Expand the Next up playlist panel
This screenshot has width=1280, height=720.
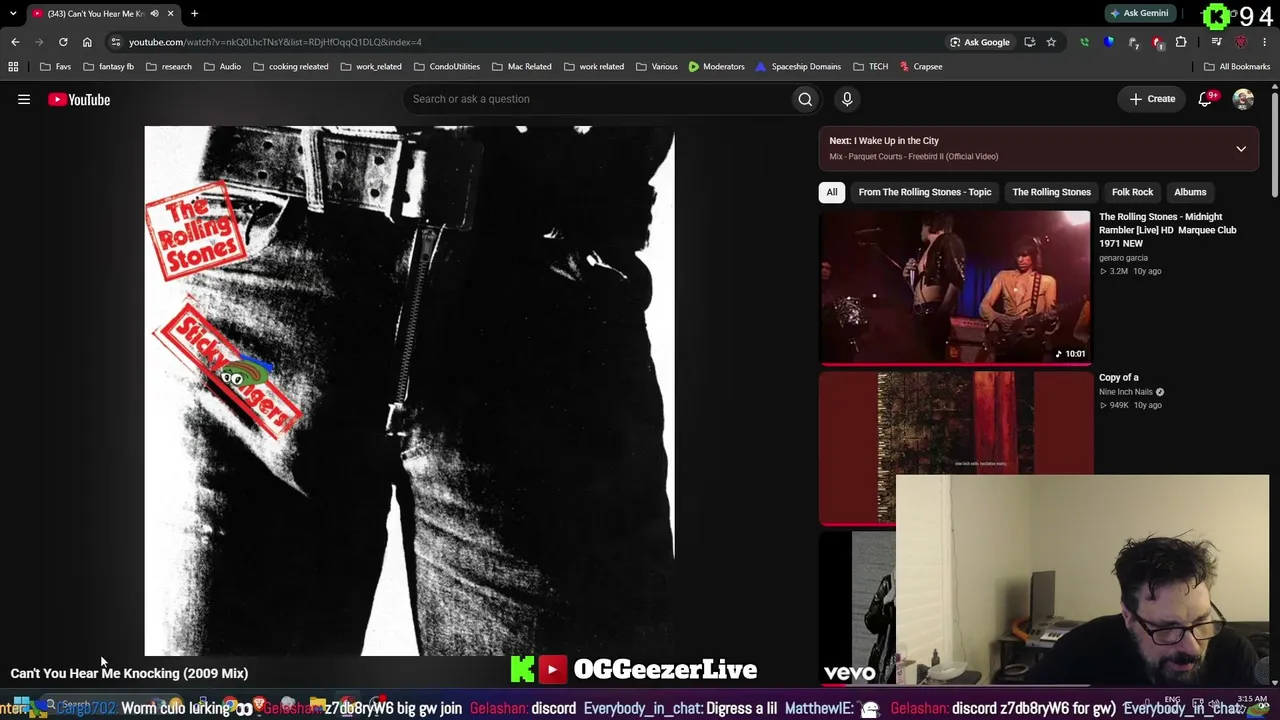pyautogui.click(x=1241, y=149)
